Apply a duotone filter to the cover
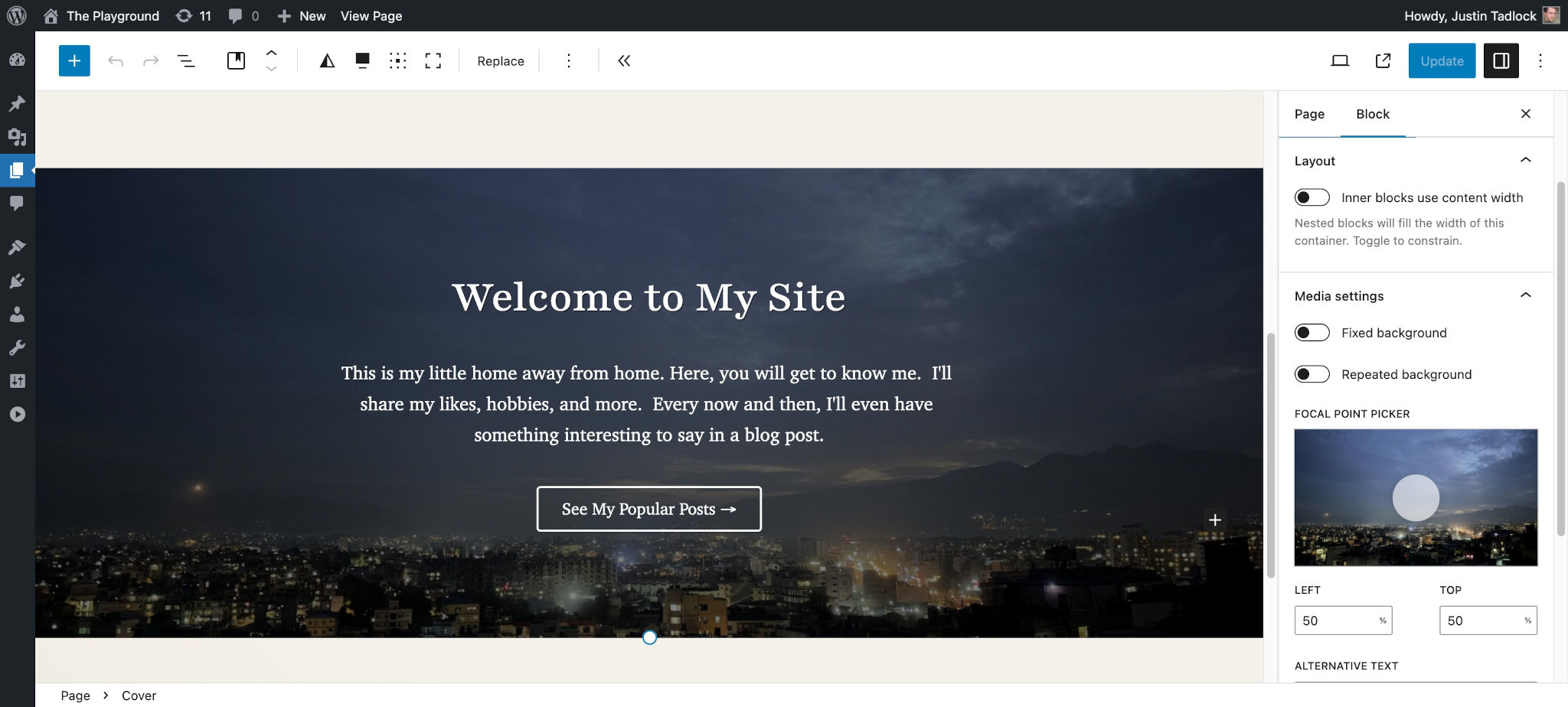The image size is (1568, 707). pyautogui.click(x=327, y=60)
